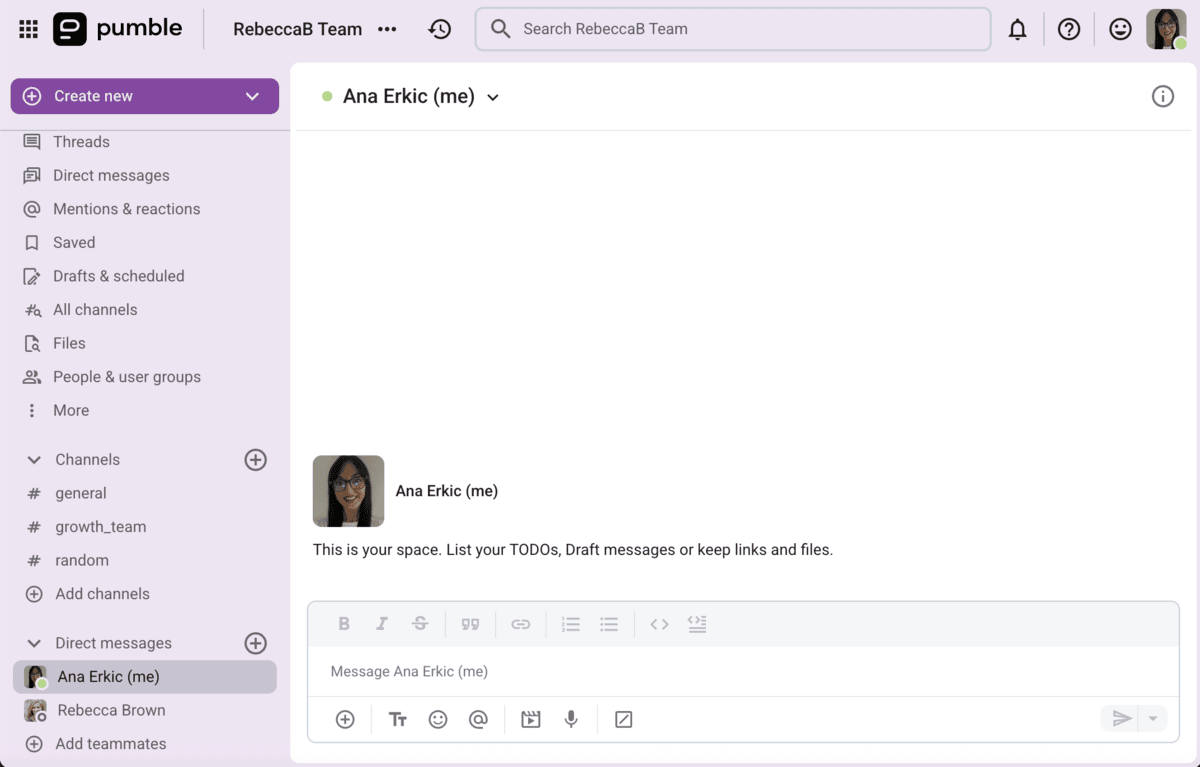Screen dimensions: 1200x767
Task: Open the apps grid icon
Action: pyautogui.click(x=28, y=30)
